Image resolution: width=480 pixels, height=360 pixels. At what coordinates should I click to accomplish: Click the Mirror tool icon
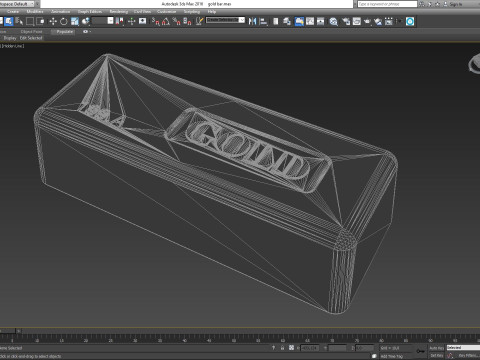tap(252, 21)
